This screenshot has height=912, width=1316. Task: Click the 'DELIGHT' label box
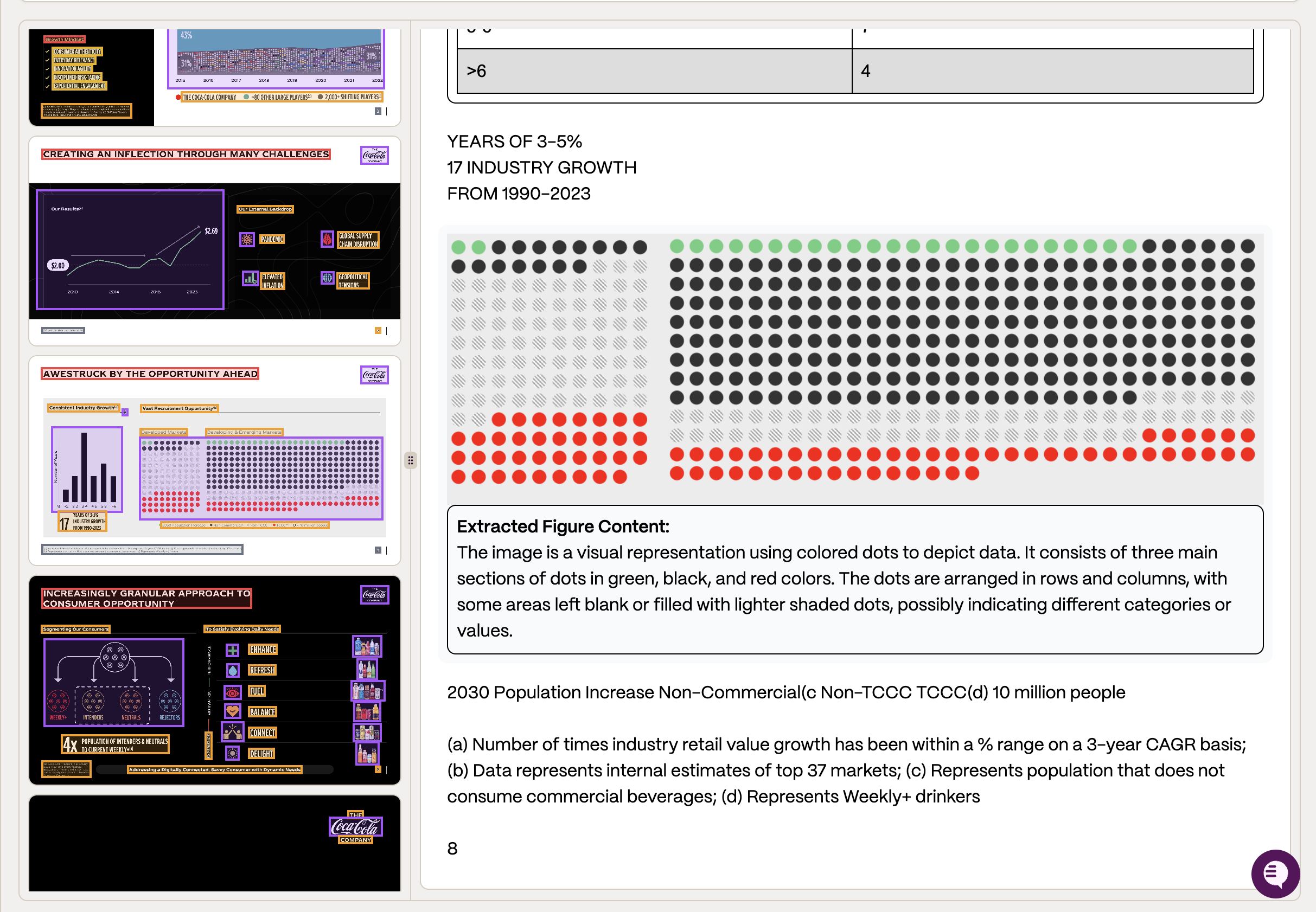pyautogui.click(x=262, y=754)
